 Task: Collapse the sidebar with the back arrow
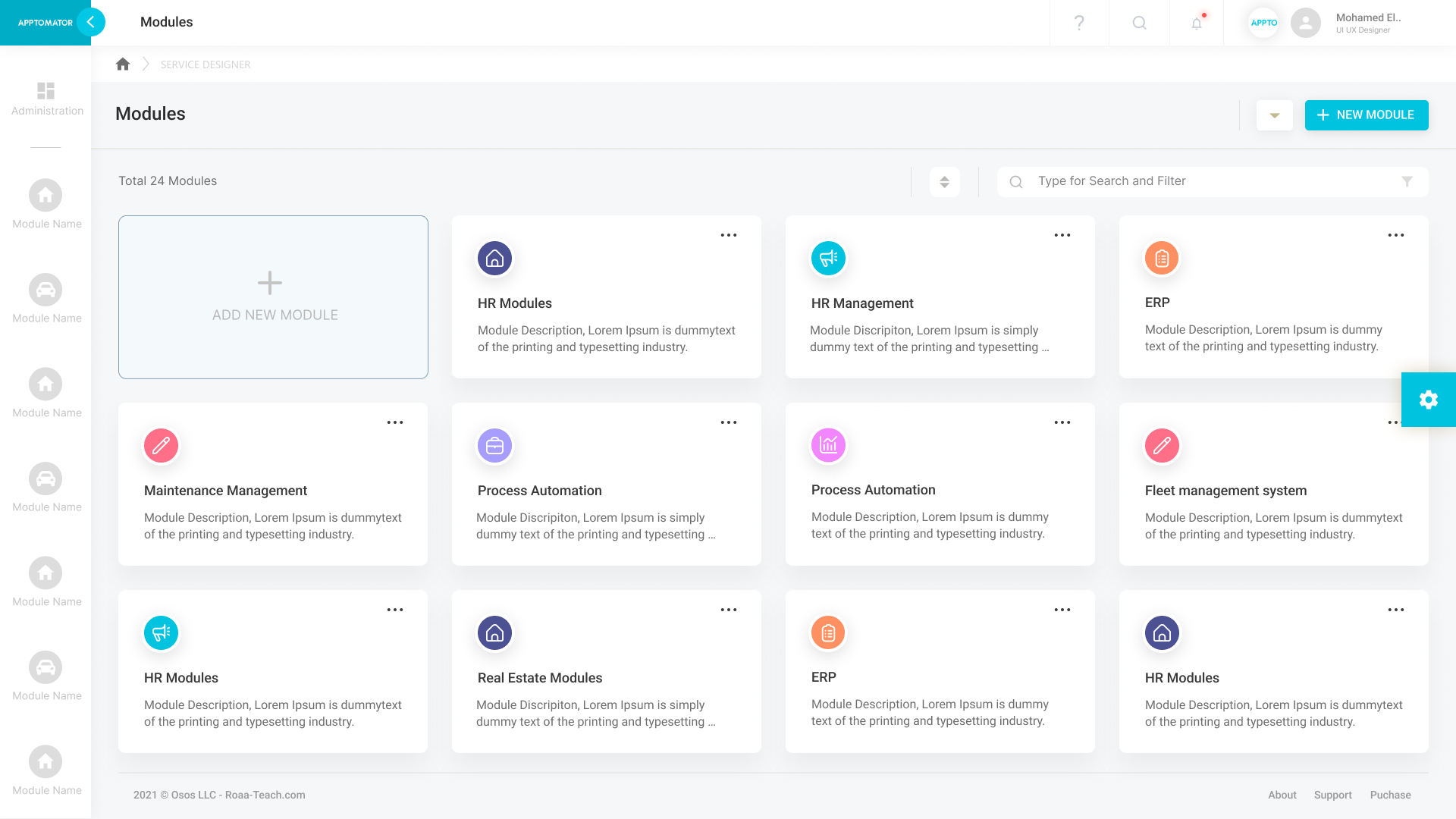click(x=91, y=22)
